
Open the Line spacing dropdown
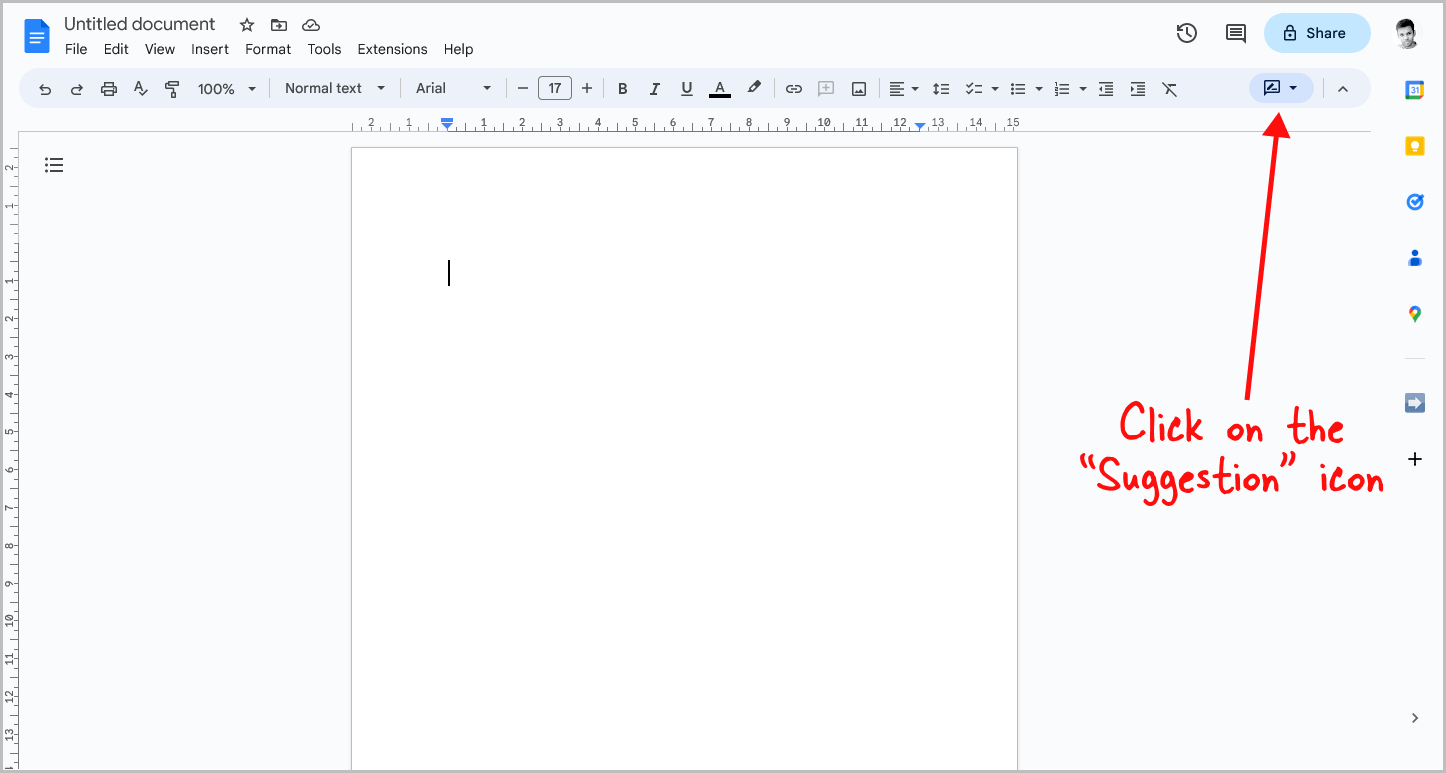(941, 88)
